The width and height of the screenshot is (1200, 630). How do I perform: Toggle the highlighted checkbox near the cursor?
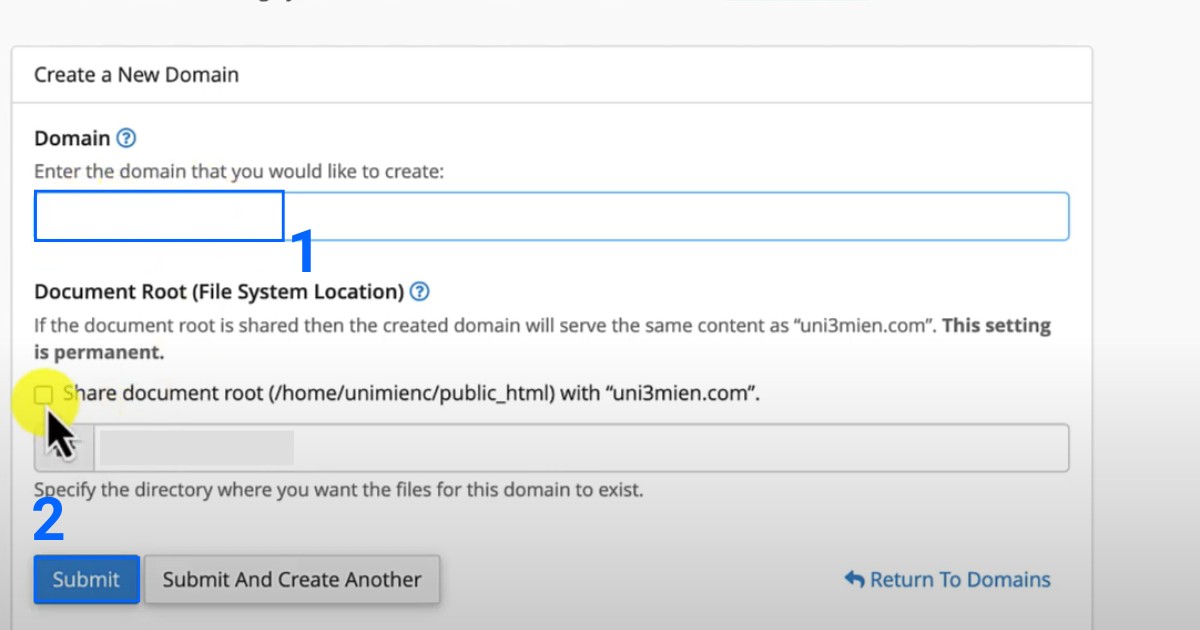[44, 394]
